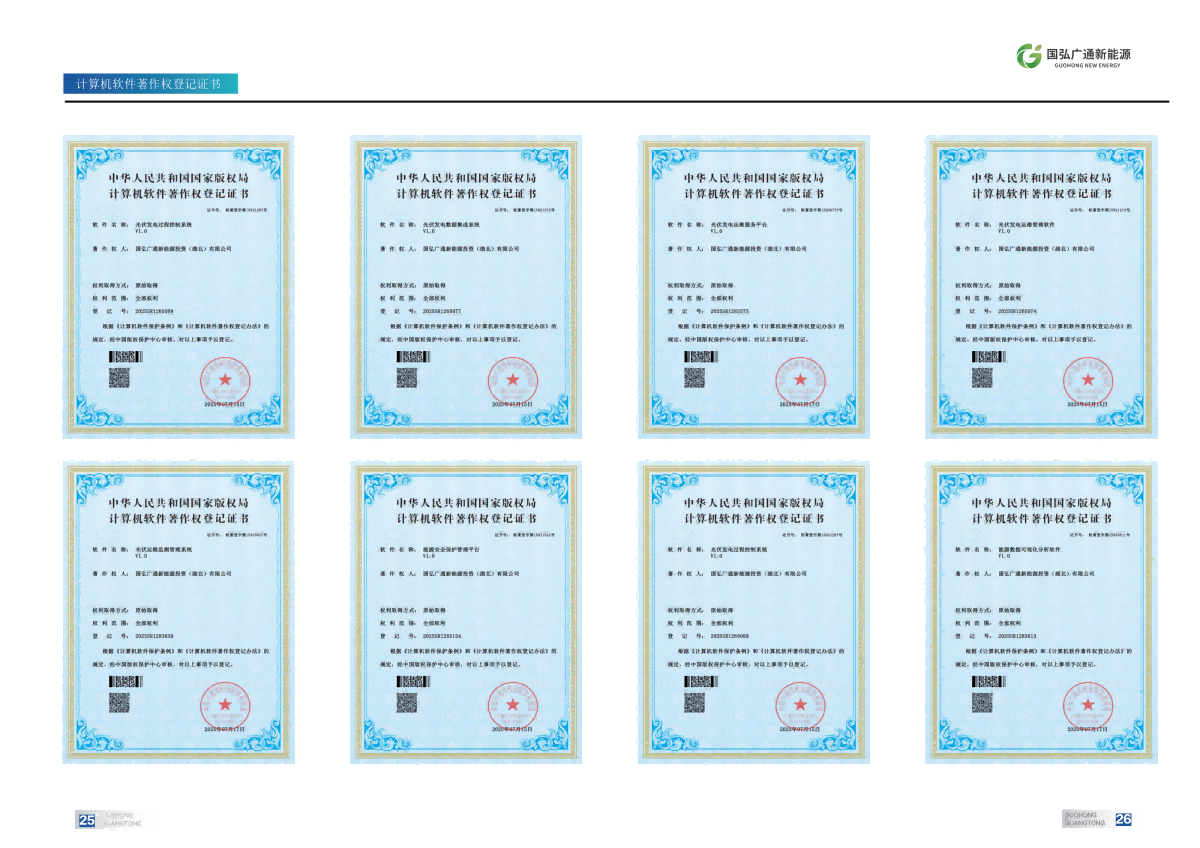Screen dimensions: 1200x848
Task: Click red seal on 光伏运维监测管理系统 certificate
Action: [224, 707]
